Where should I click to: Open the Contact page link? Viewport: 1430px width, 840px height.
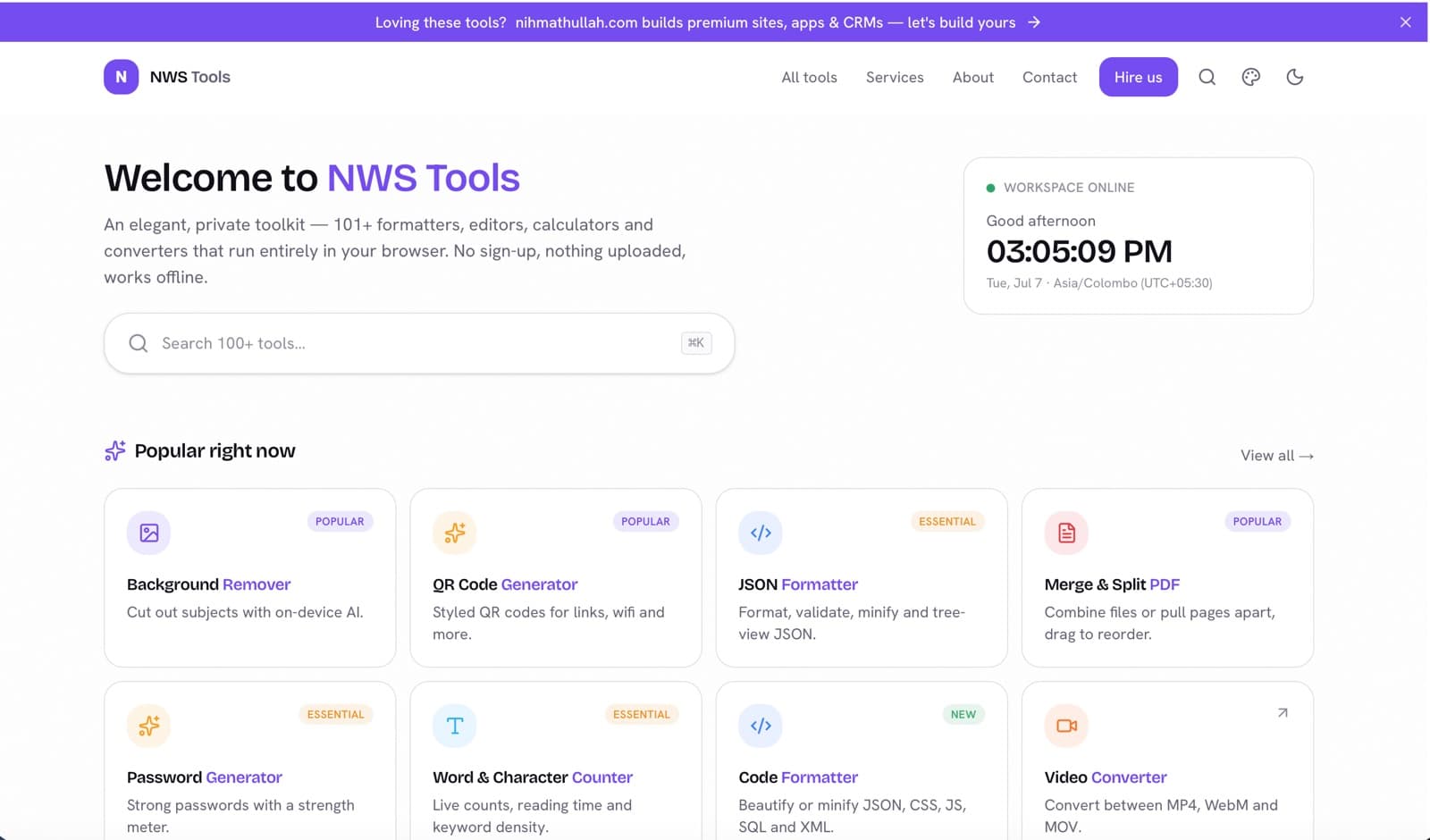click(x=1049, y=77)
